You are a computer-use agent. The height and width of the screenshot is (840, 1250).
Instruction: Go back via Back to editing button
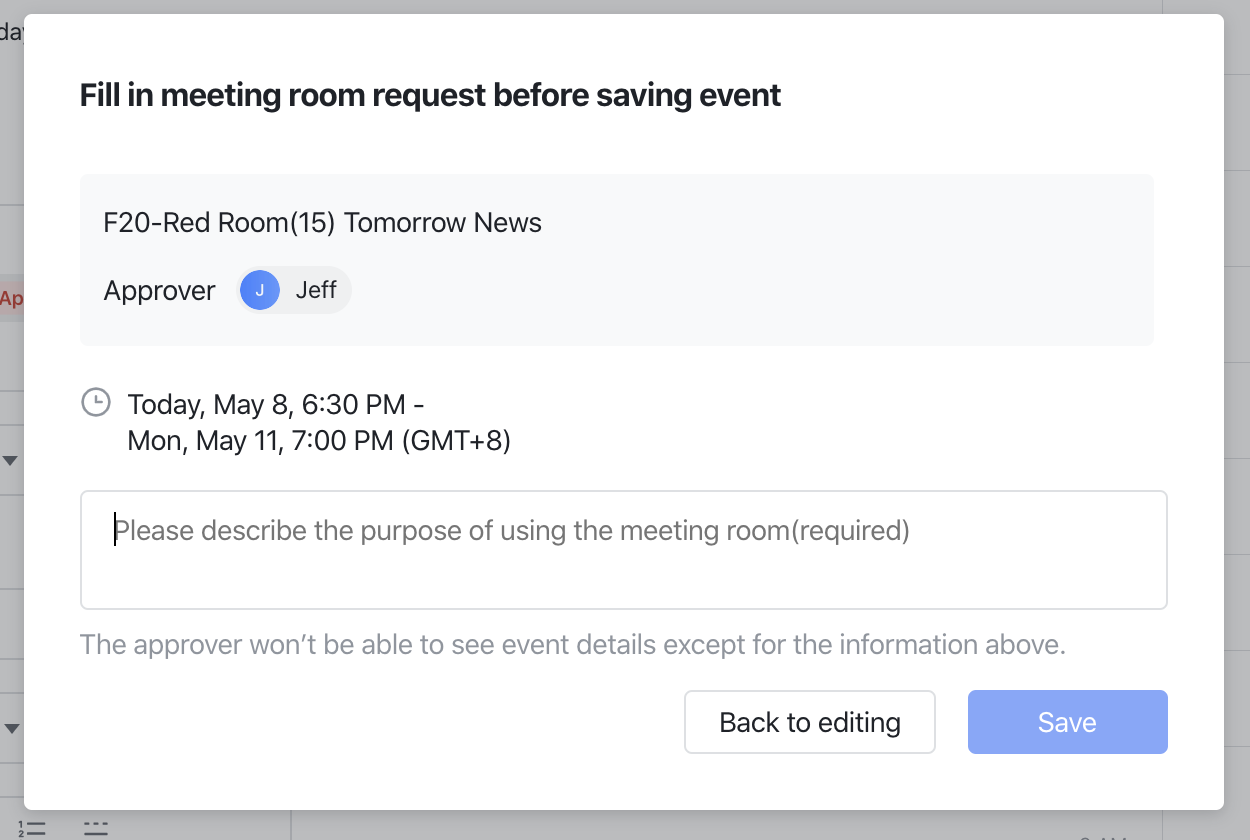coord(809,722)
